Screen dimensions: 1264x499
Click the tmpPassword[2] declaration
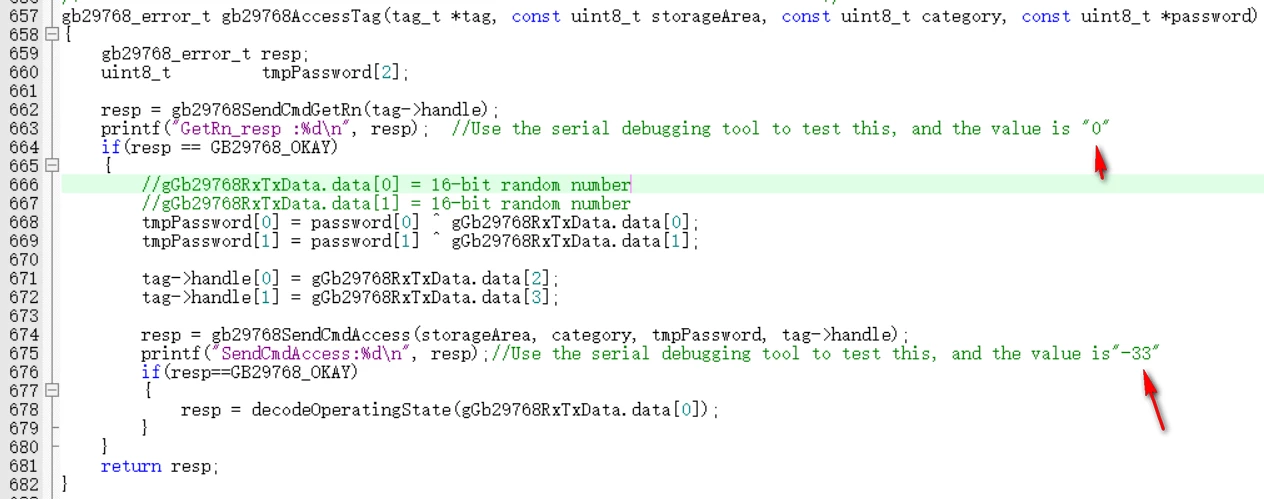click(336, 72)
